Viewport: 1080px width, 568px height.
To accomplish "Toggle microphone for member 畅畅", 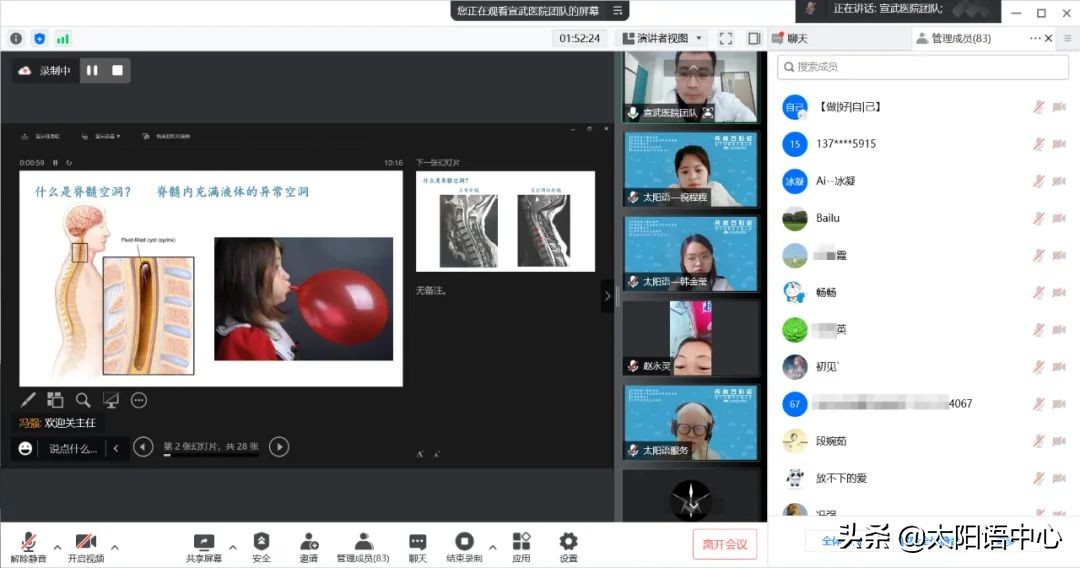I will [x=1039, y=293].
